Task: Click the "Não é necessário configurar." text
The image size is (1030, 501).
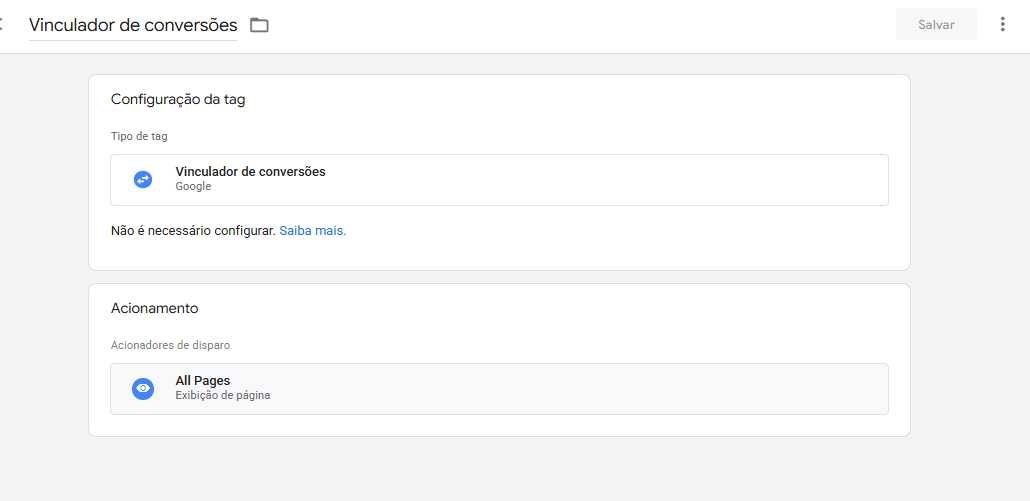Action: [192, 230]
